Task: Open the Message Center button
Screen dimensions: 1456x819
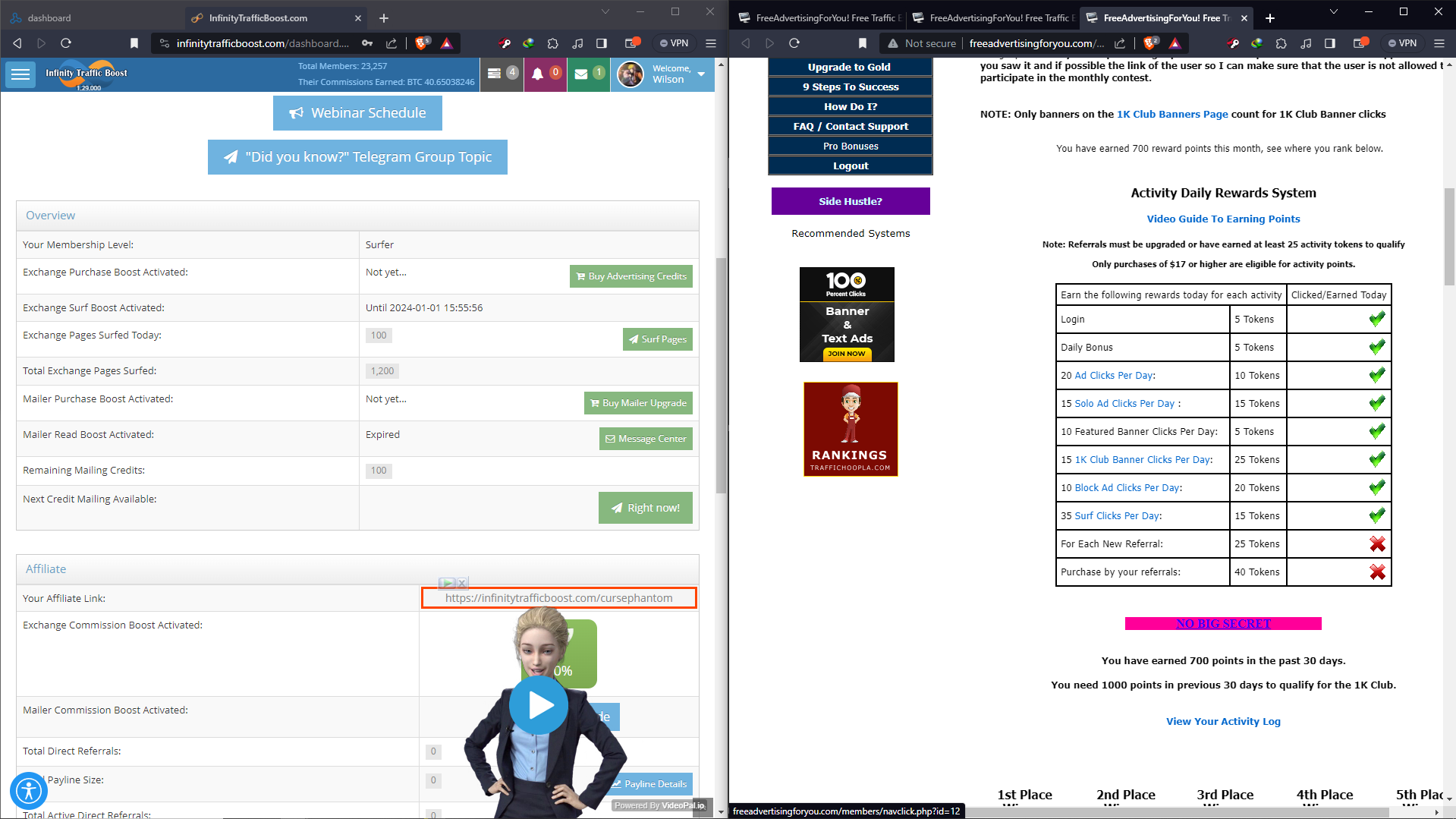Action: (x=645, y=439)
